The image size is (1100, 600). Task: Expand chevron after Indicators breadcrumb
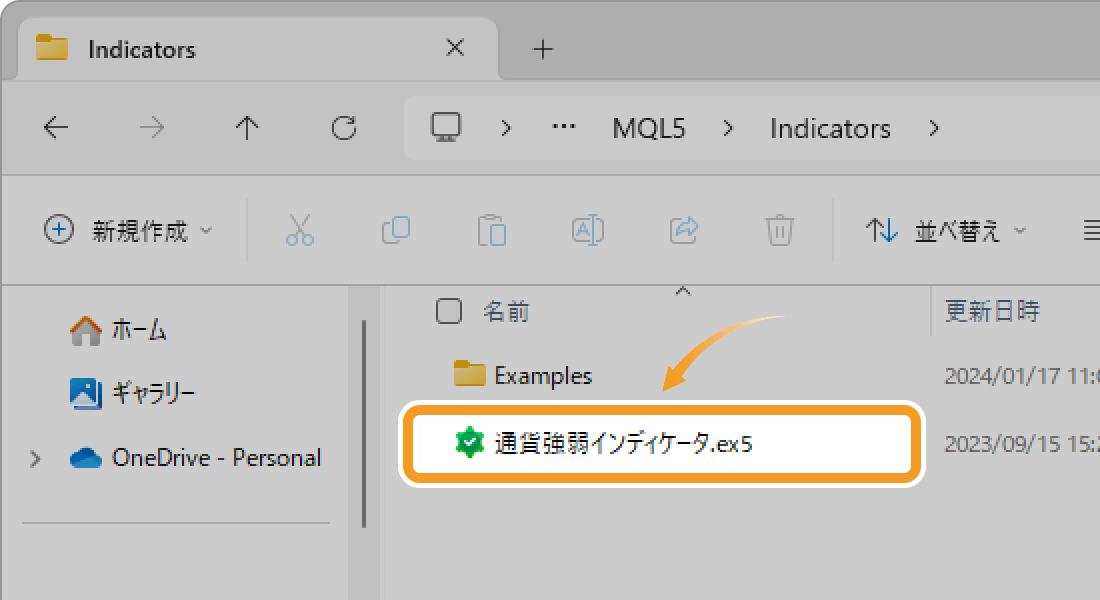(934, 128)
